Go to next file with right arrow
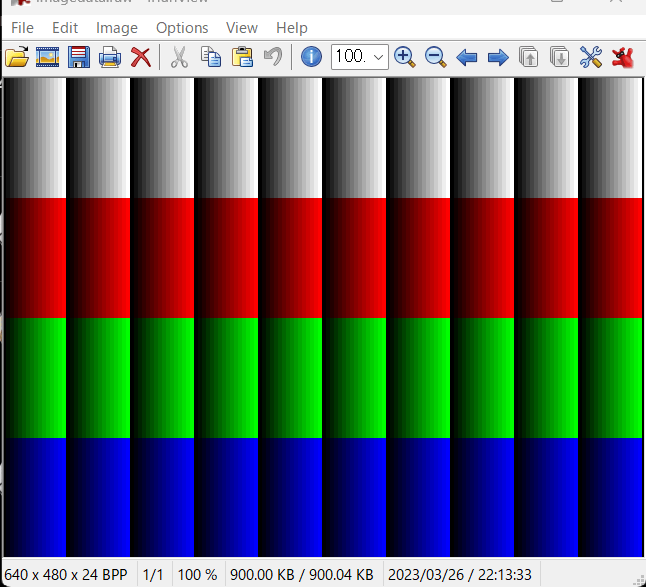 (498, 57)
